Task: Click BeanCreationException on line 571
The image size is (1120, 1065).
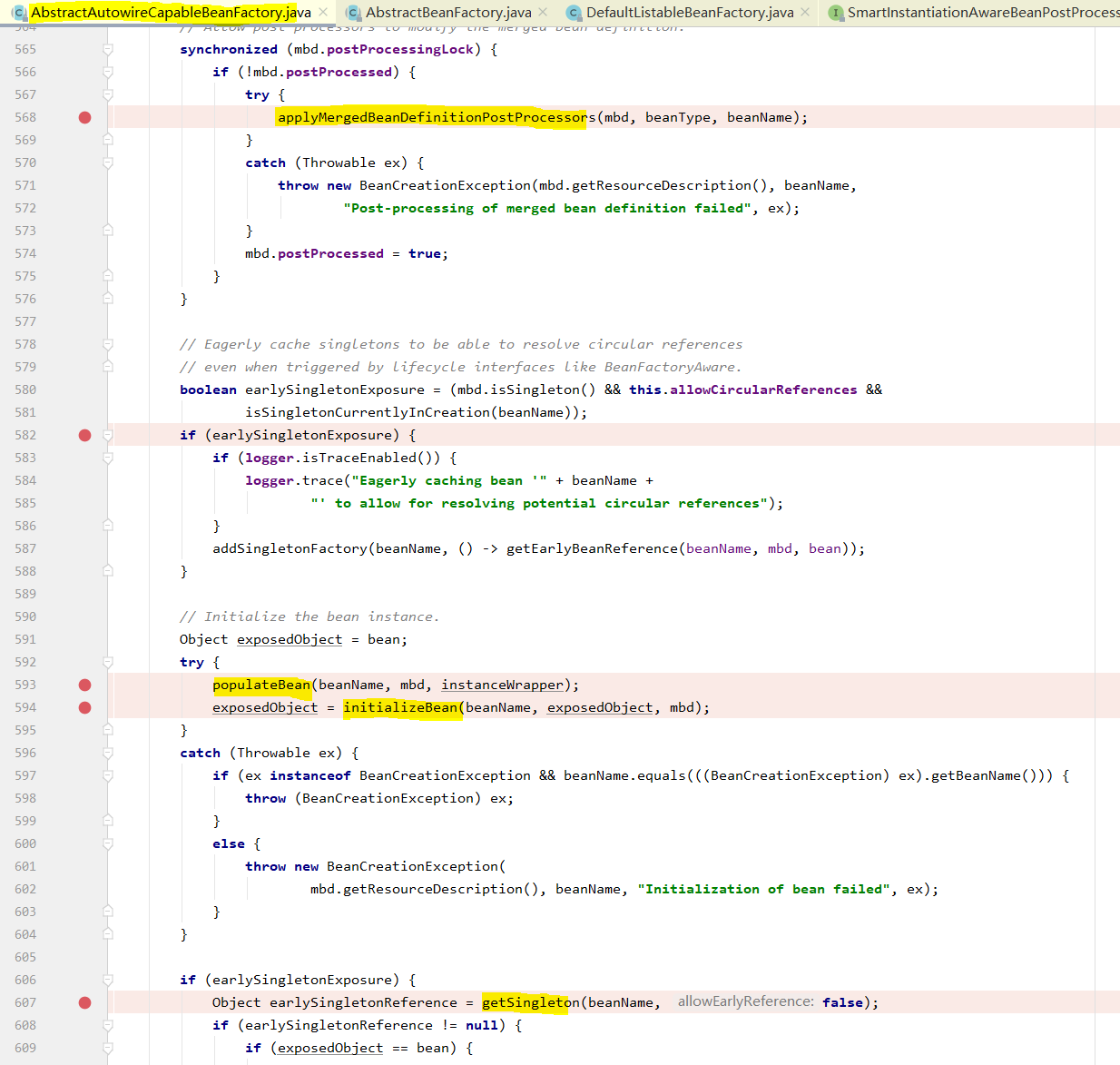Action: pos(445,185)
